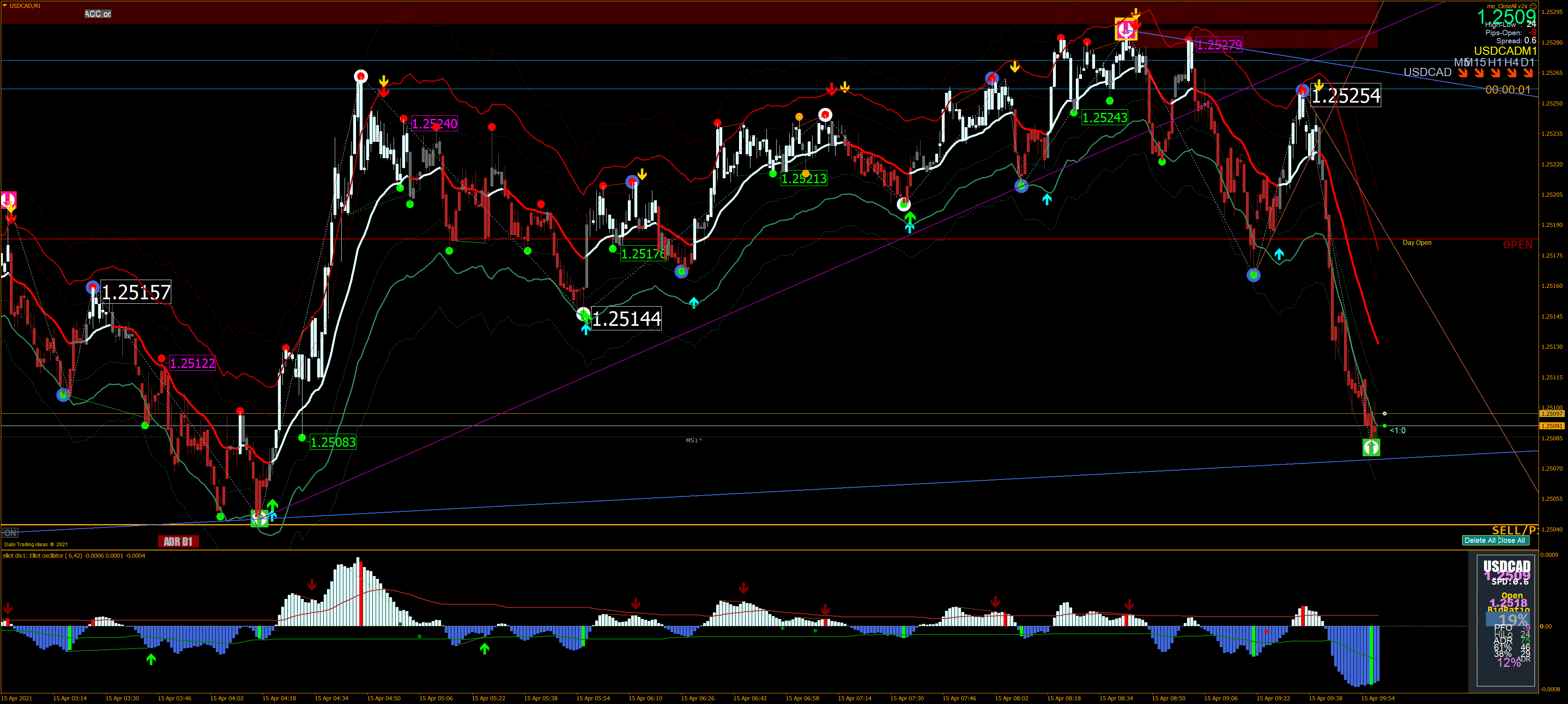Image resolution: width=1568 pixels, height=704 pixels.
Task: Click the orange trend arrow under M15
Action: point(1479,73)
